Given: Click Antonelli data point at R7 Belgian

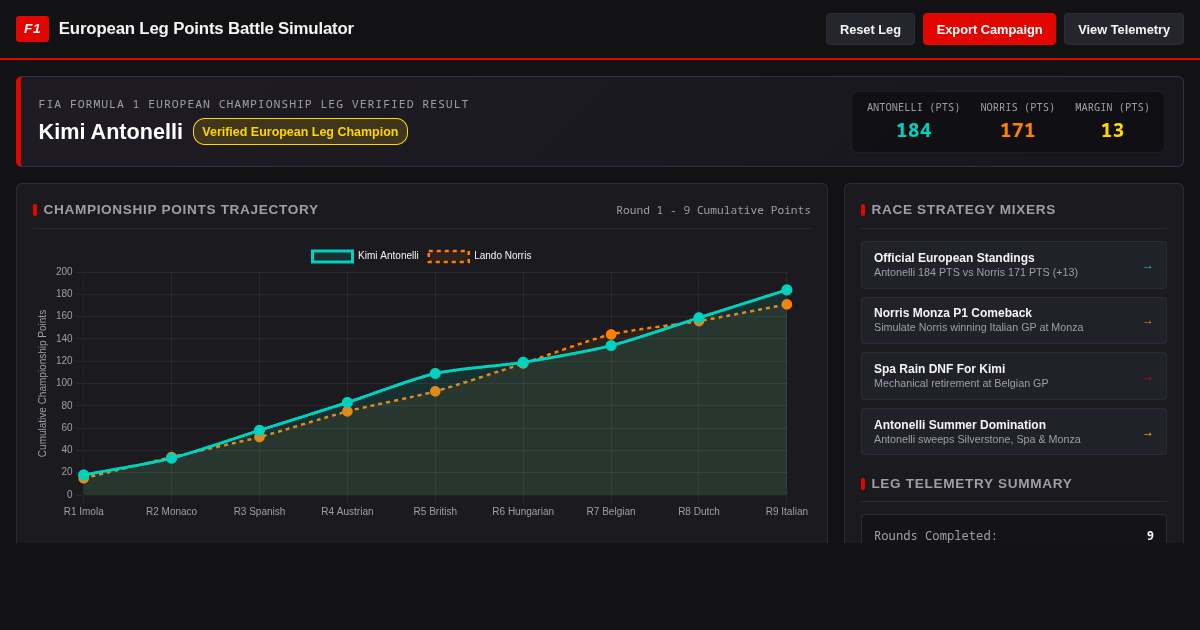Looking at the screenshot, I should [x=611, y=345].
